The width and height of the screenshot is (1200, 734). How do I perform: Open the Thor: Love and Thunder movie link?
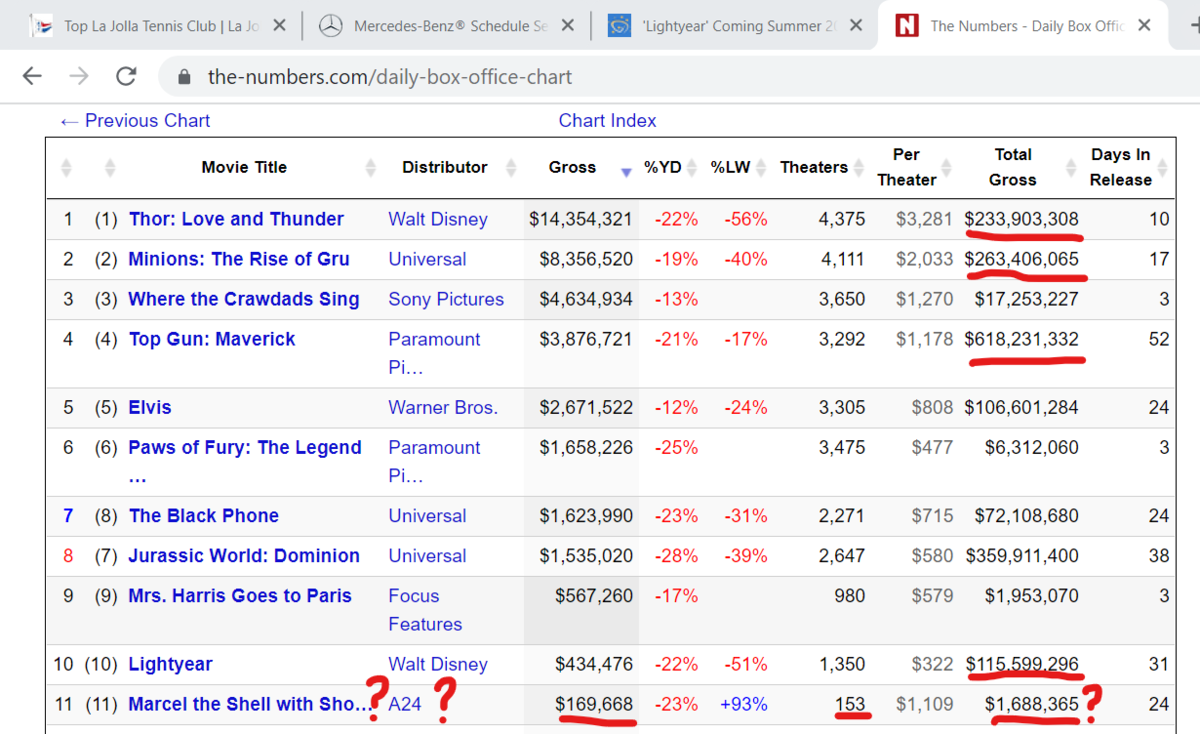coord(236,219)
